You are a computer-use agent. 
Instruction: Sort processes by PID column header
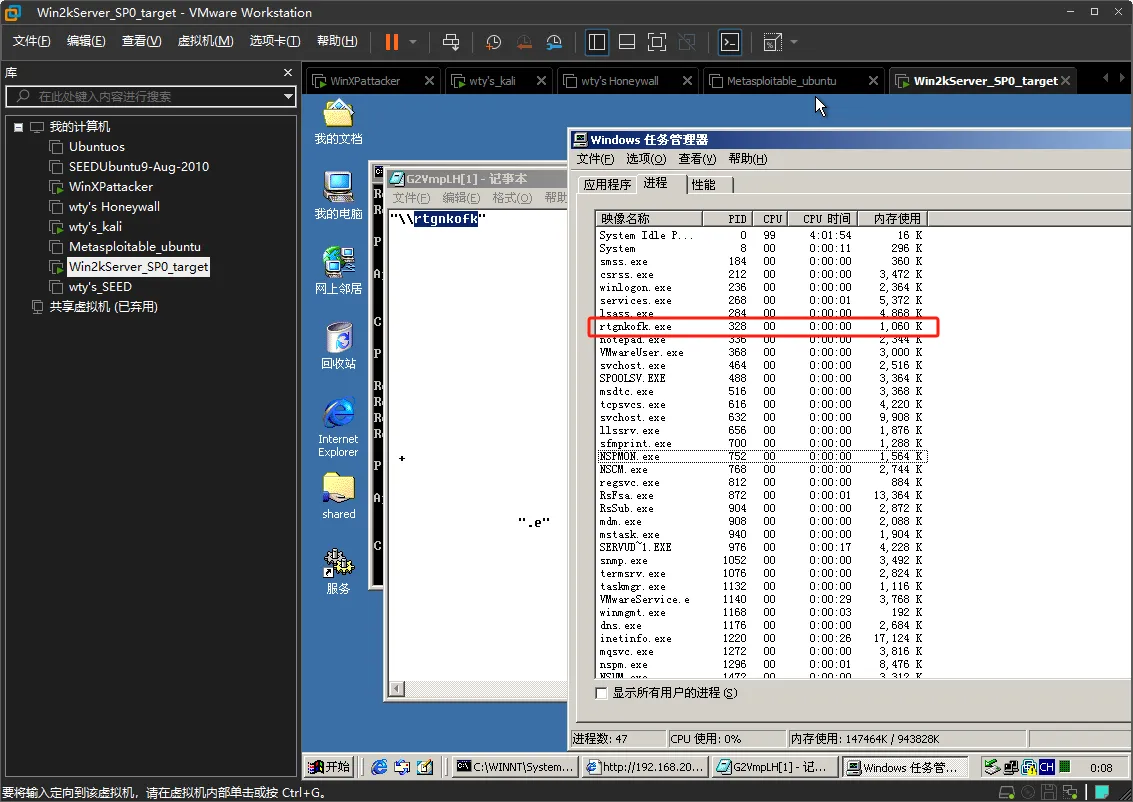click(x=728, y=218)
